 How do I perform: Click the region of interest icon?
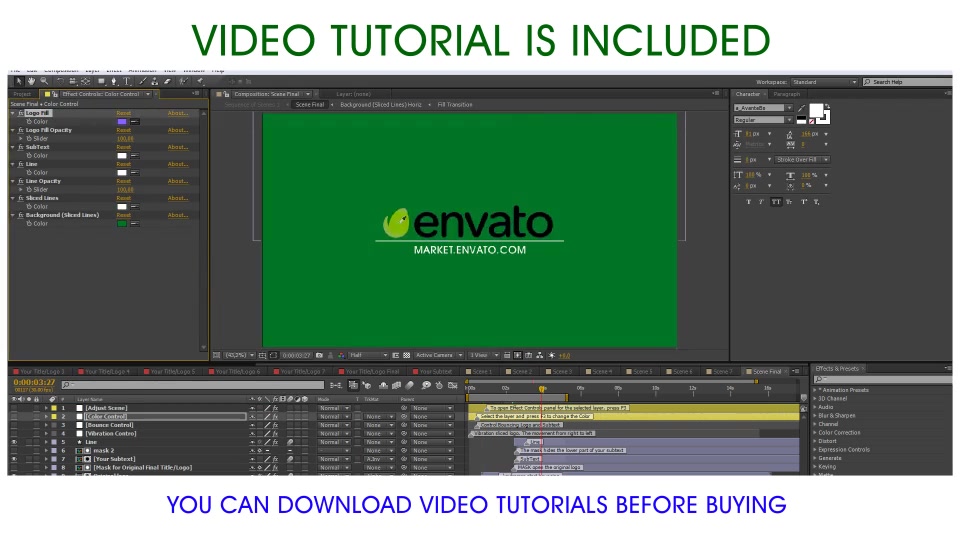[396, 355]
